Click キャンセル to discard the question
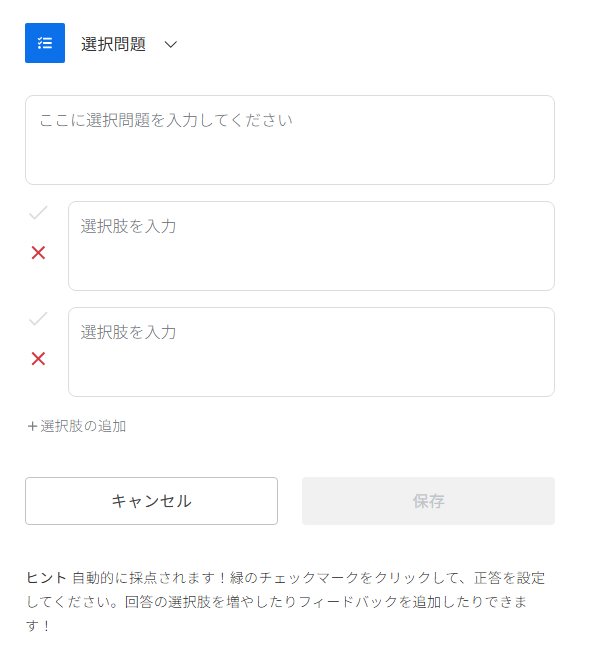This screenshot has width=601, height=656. 151,501
